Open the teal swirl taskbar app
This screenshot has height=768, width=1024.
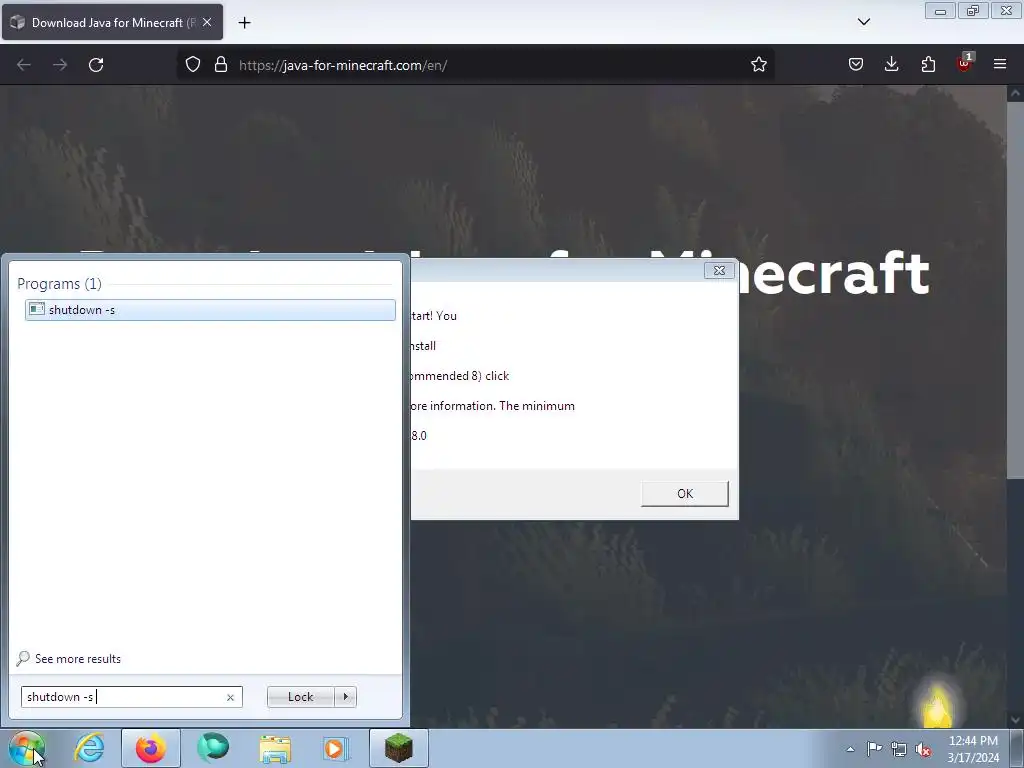pyautogui.click(x=213, y=748)
